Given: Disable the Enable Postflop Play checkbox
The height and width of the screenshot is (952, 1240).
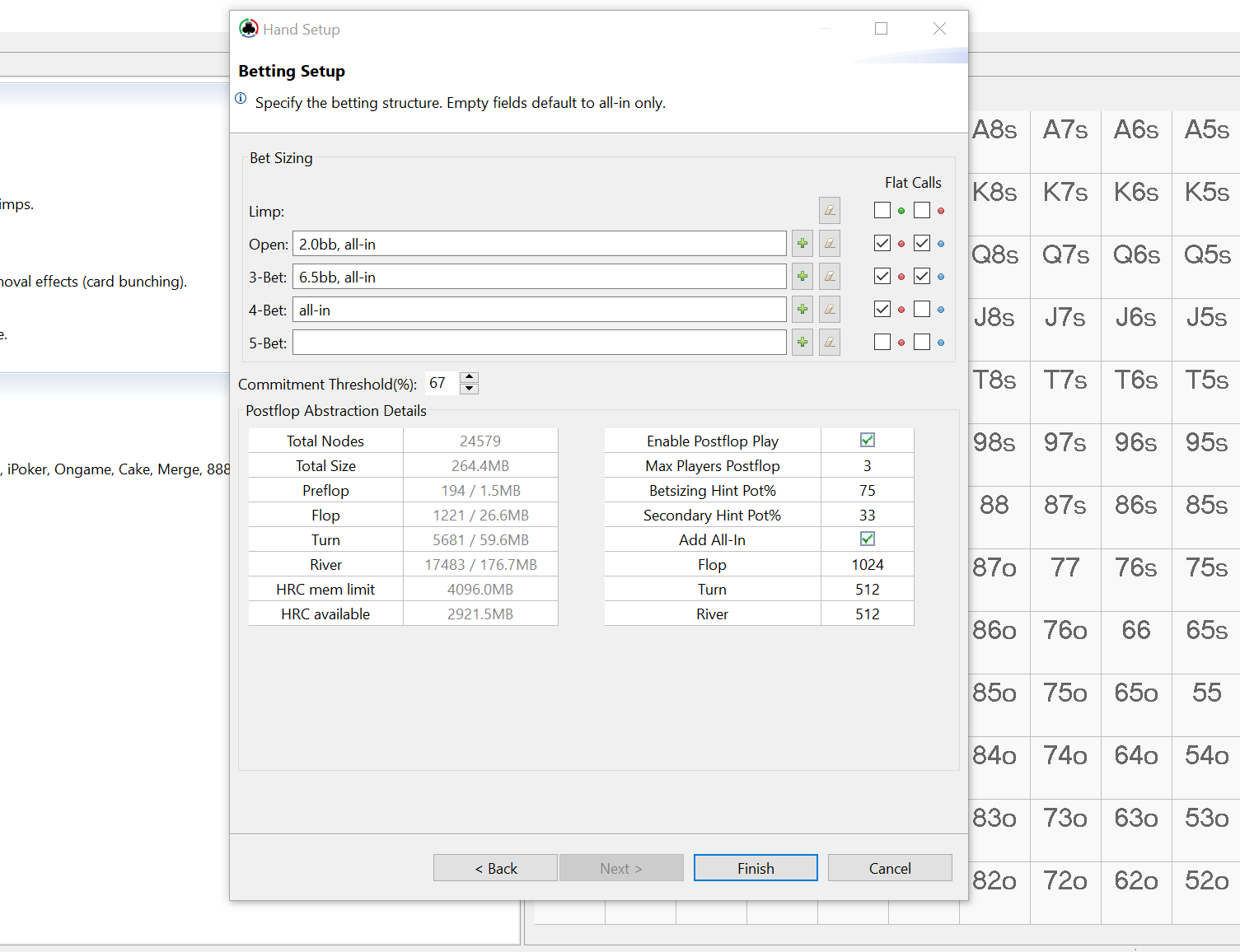Looking at the screenshot, I should (x=868, y=441).
